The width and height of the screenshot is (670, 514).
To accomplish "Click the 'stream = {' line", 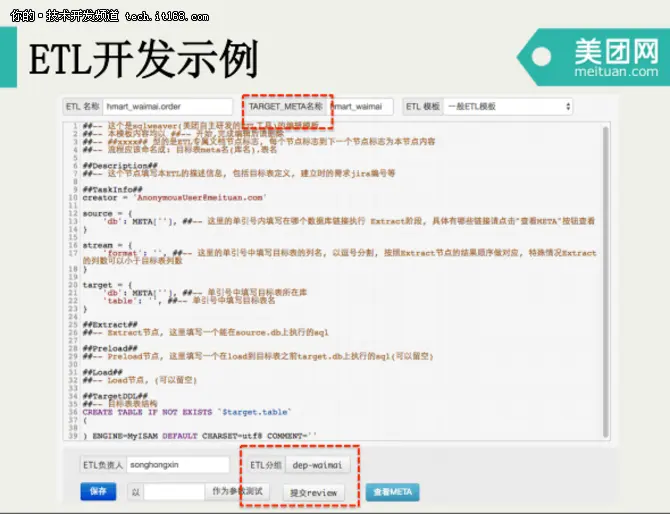I will click(x=107, y=245).
